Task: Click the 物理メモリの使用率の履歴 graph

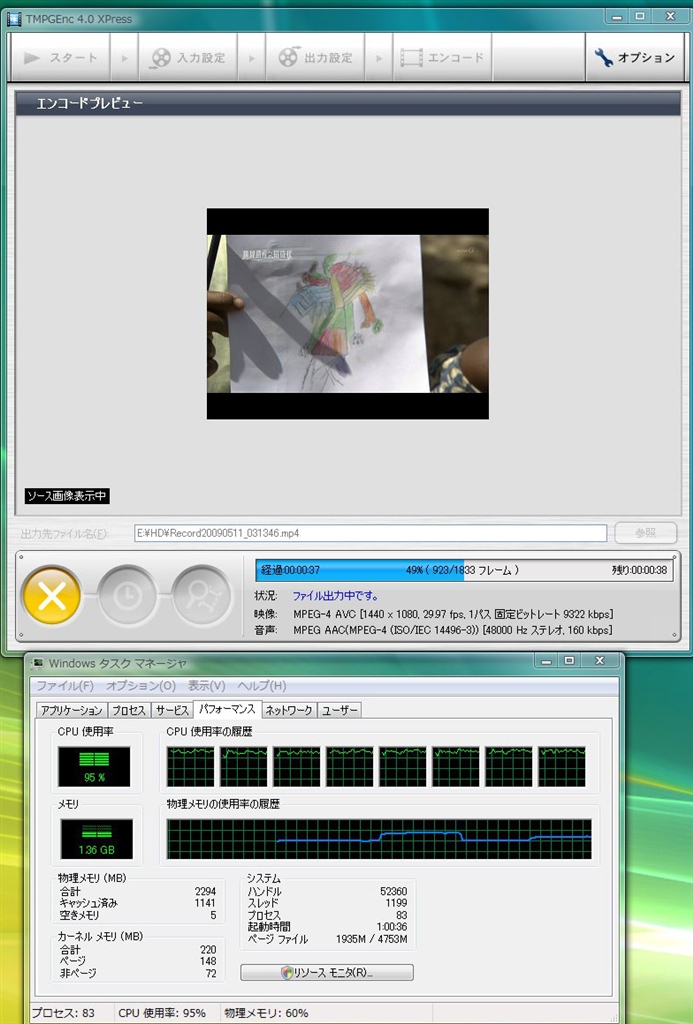Action: click(379, 839)
